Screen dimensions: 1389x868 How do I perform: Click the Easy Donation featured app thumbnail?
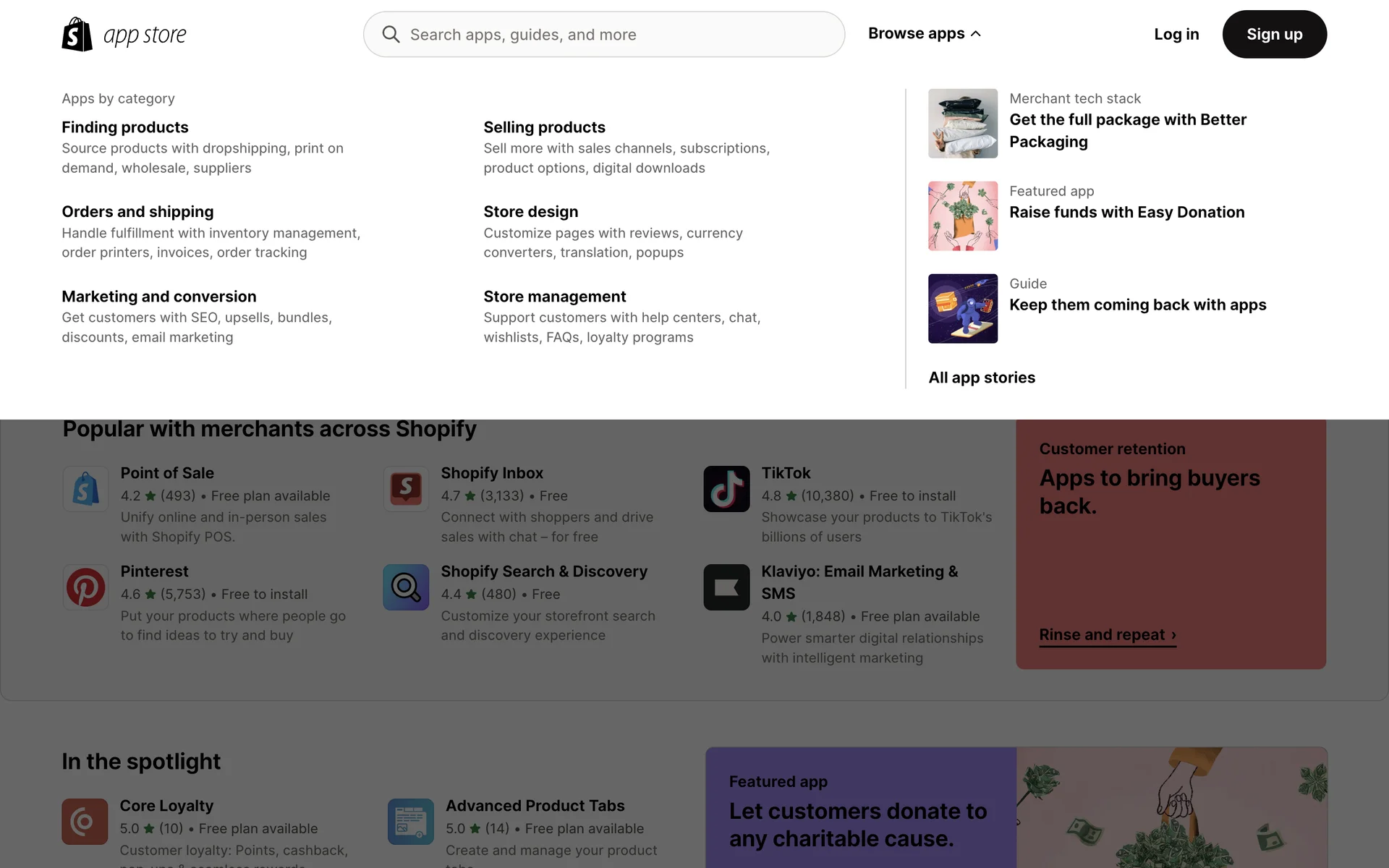[962, 216]
